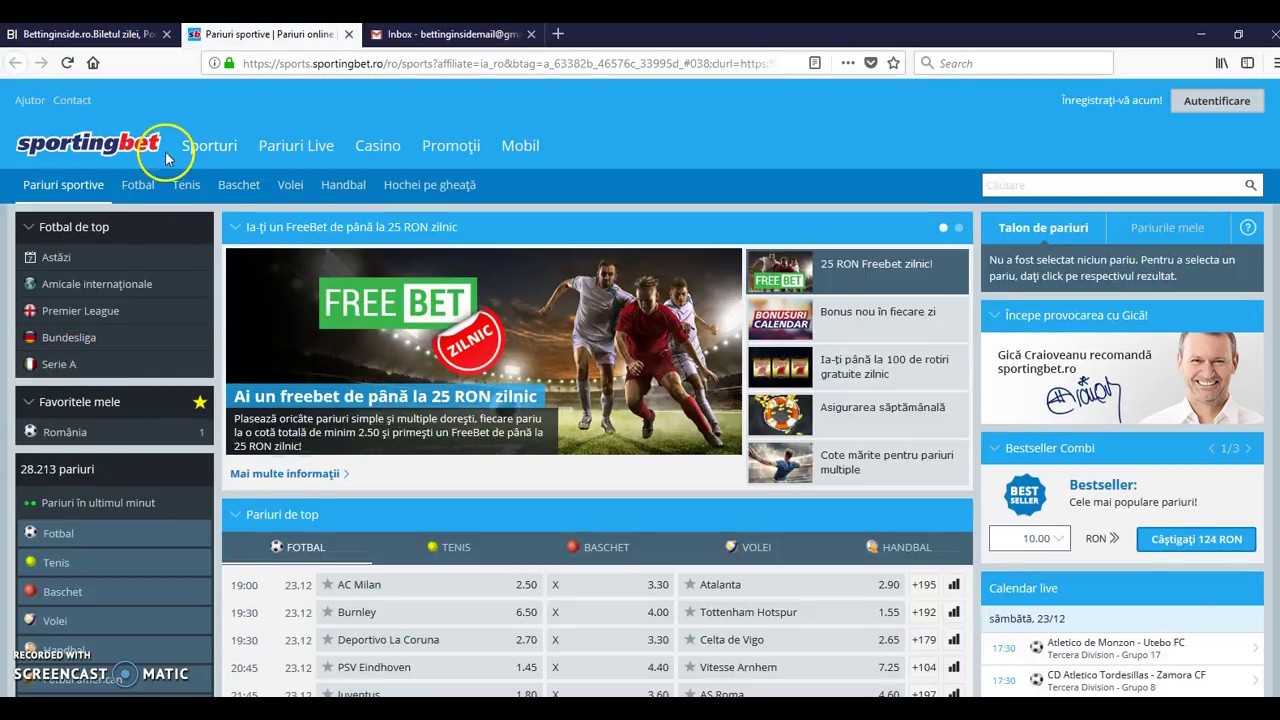Open the Pariurile mele tab

coord(1167,227)
